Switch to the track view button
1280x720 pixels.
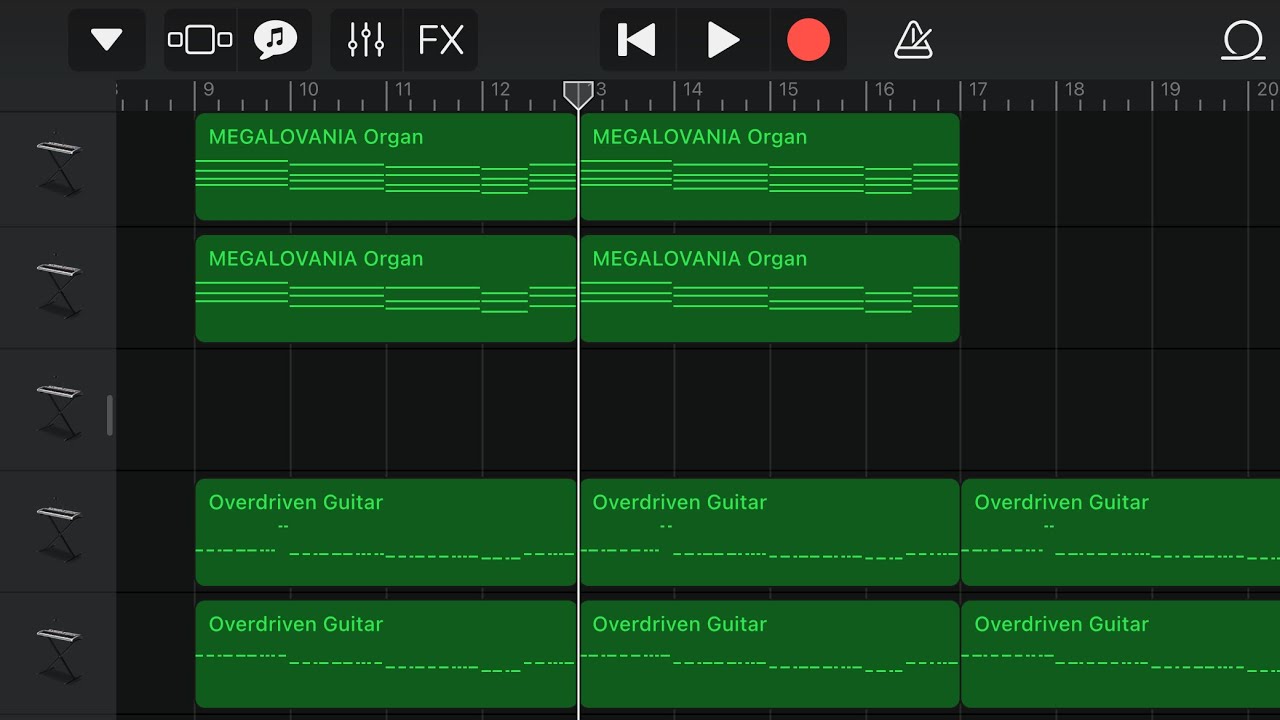[200, 40]
